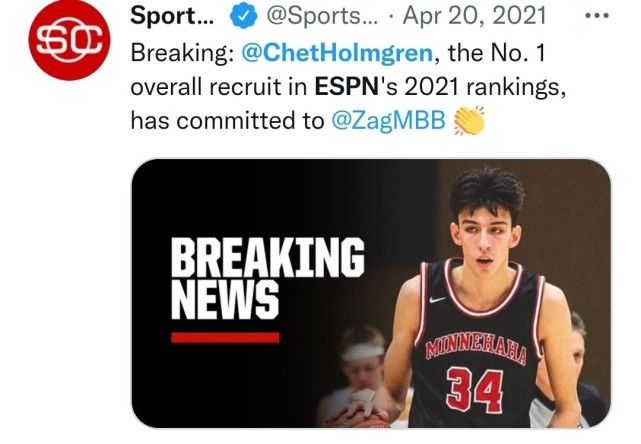Screen dimensions: 641x444
Task: Follow the @ZagMBB mention link
Action: point(389,120)
